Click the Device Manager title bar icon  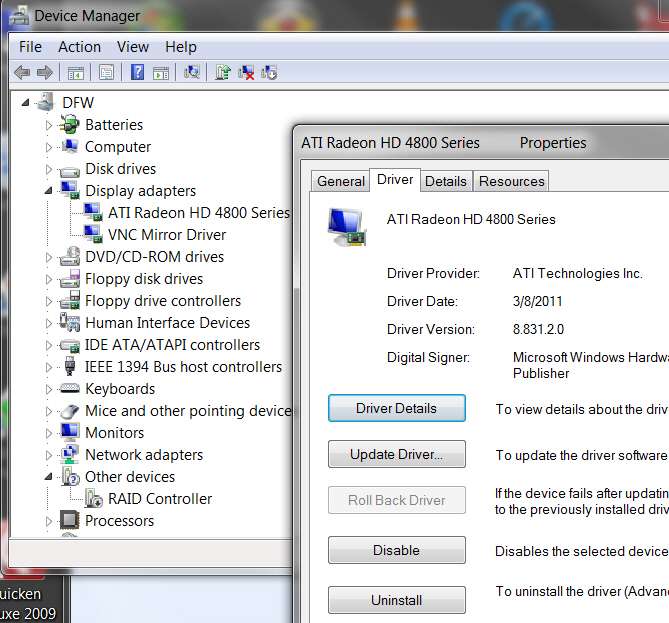pos(19,16)
